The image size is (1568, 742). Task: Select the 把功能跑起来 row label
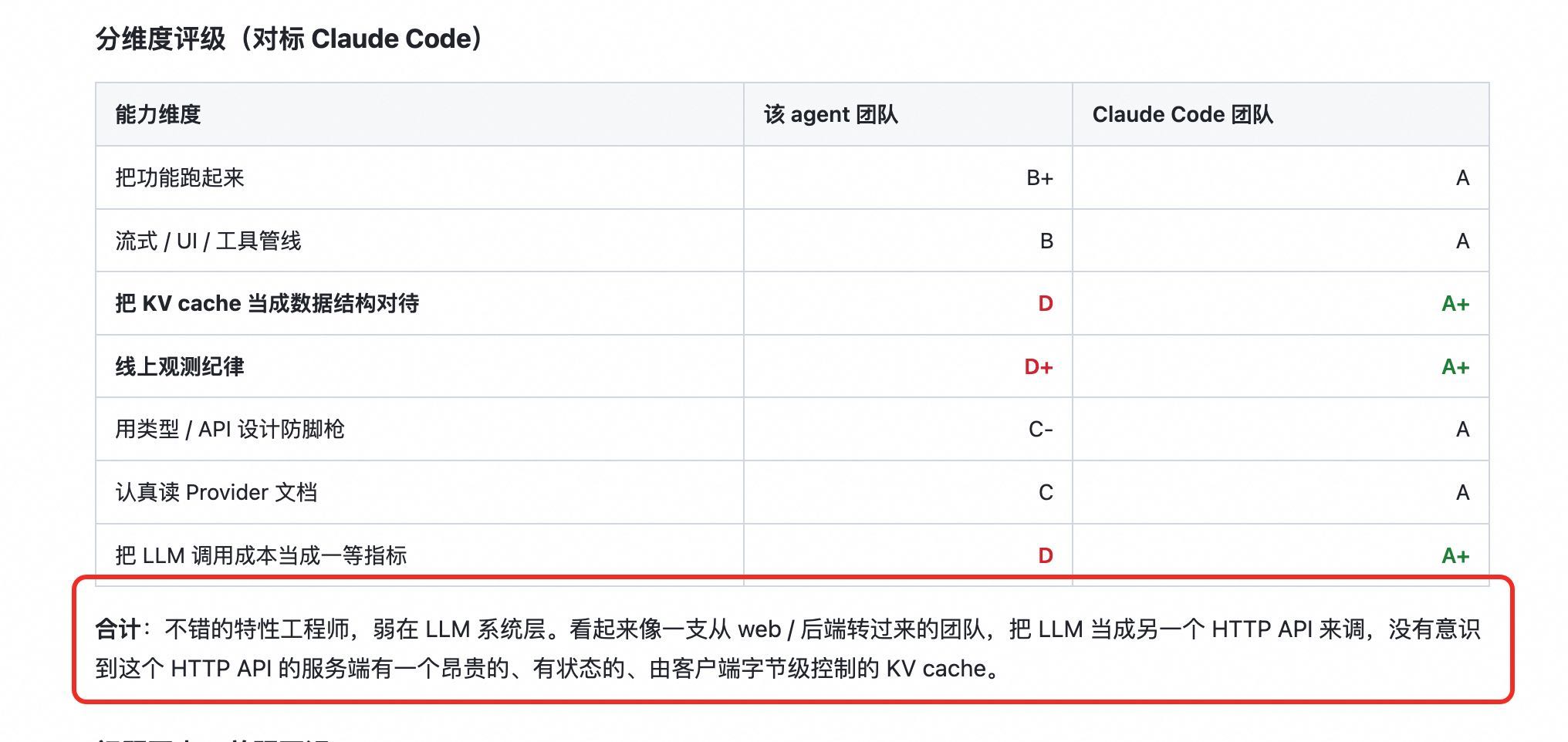[180, 177]
